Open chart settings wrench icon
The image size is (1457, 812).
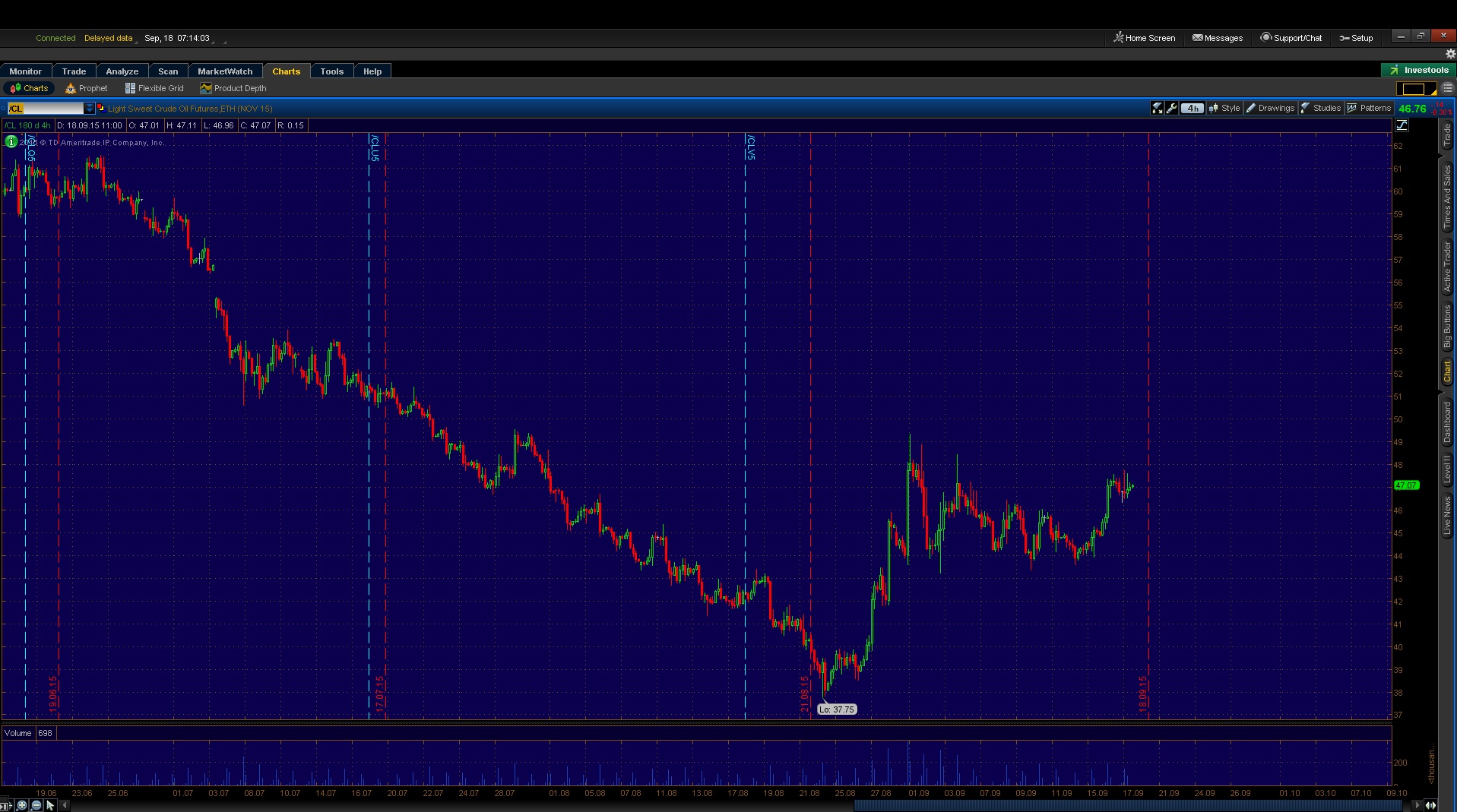[1172, 109]
